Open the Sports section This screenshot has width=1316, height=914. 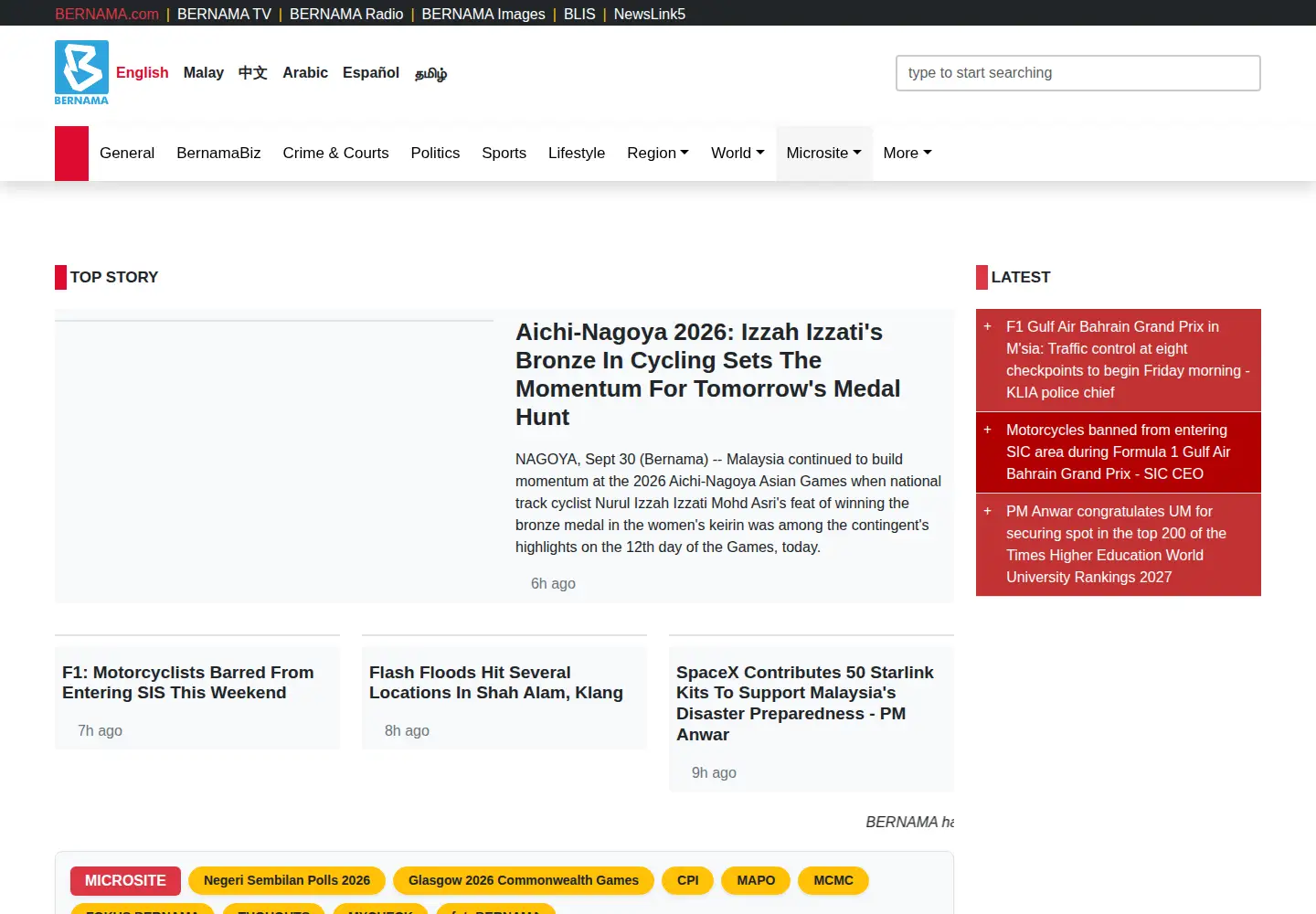pos(504,154)
